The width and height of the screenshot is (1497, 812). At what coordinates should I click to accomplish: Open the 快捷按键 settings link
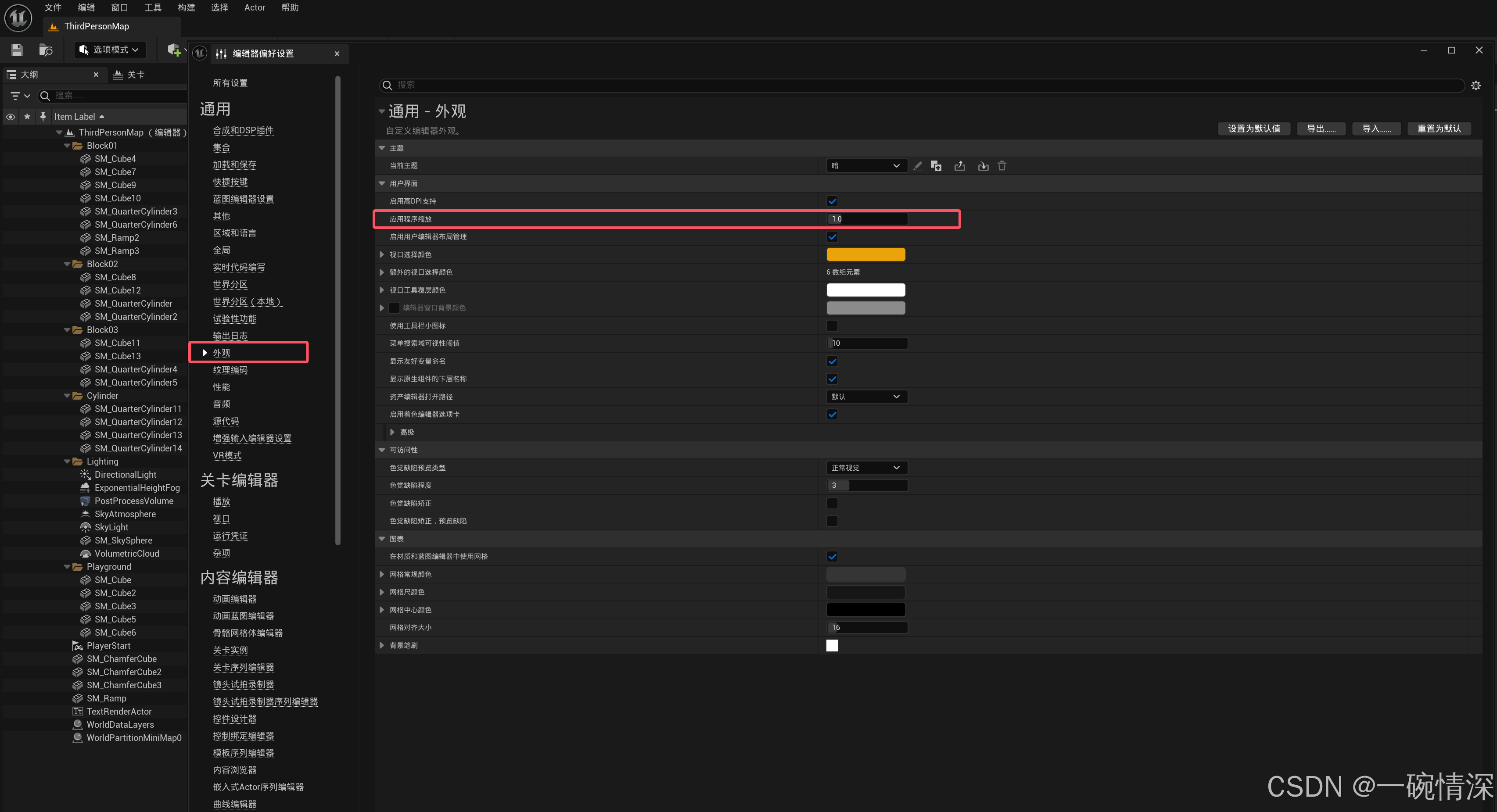230,182
